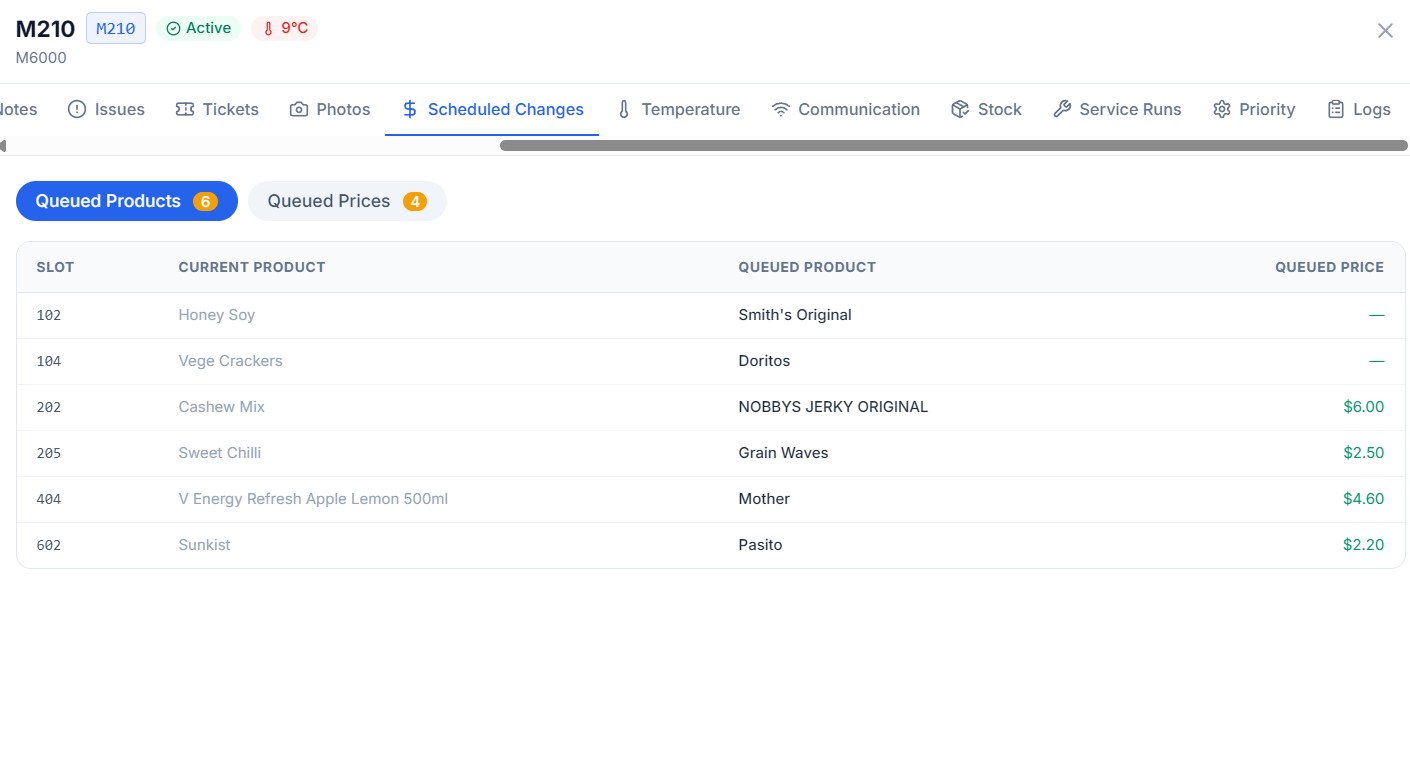
Task: Click queued product Smith's Original
Action: point(795,315)
